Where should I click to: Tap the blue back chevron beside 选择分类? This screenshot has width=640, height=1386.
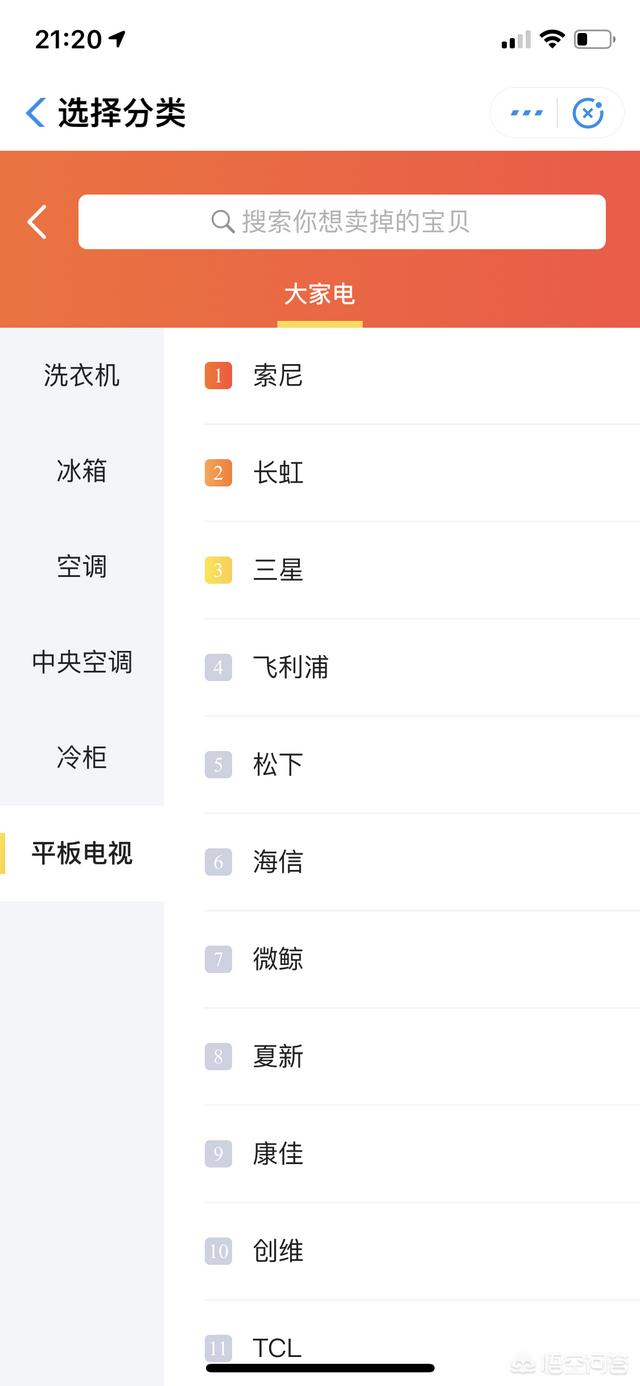coord(36,113)
